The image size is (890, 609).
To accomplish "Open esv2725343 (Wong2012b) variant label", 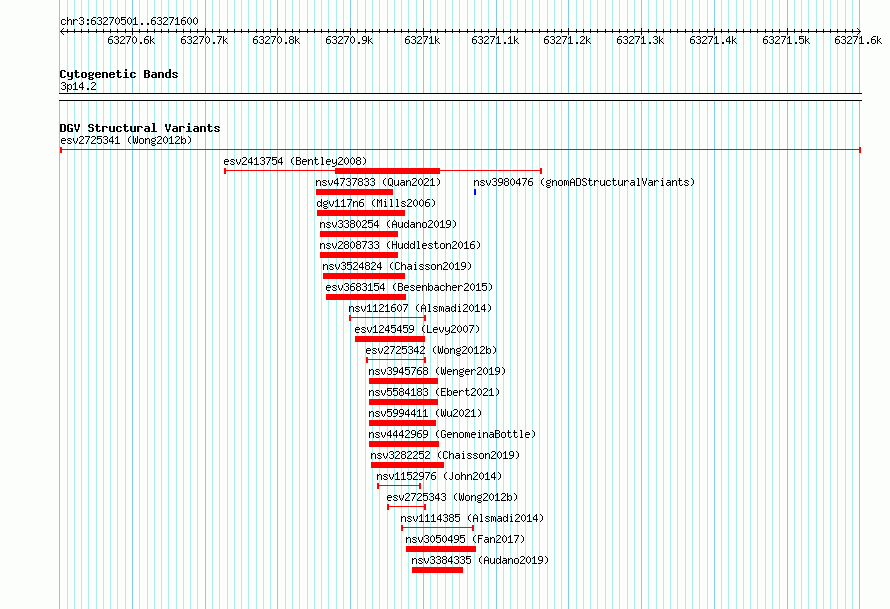I will click(452, 497).
